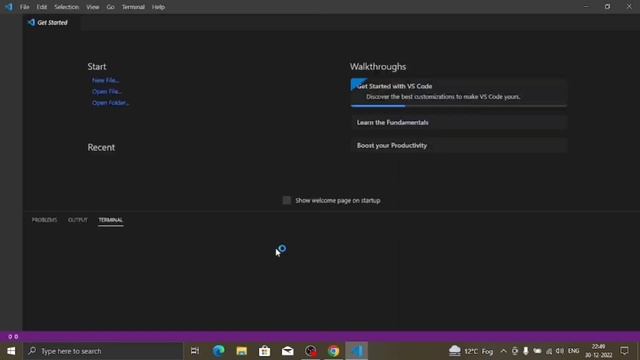Screen dimensions: 640x360
Task: Open the Terminal menu
Action: pos(133,7)
